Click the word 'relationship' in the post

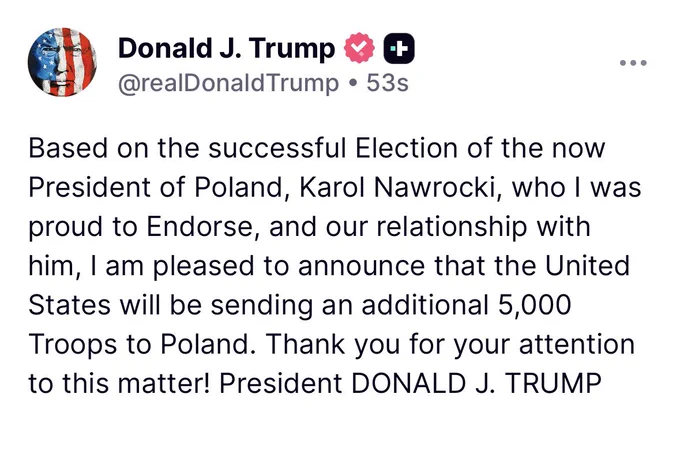451,227
